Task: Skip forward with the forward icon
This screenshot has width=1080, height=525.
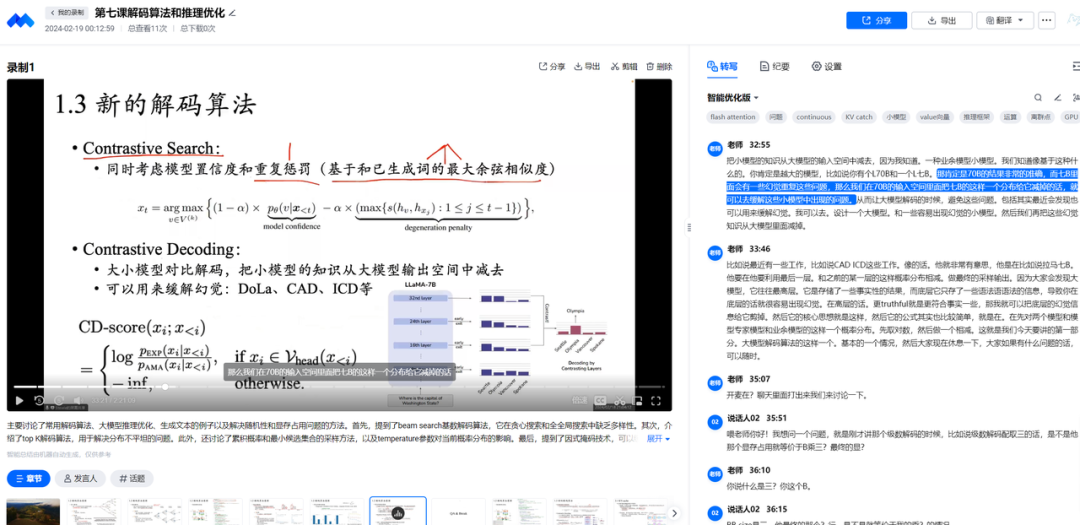Action: pos(59,400)
